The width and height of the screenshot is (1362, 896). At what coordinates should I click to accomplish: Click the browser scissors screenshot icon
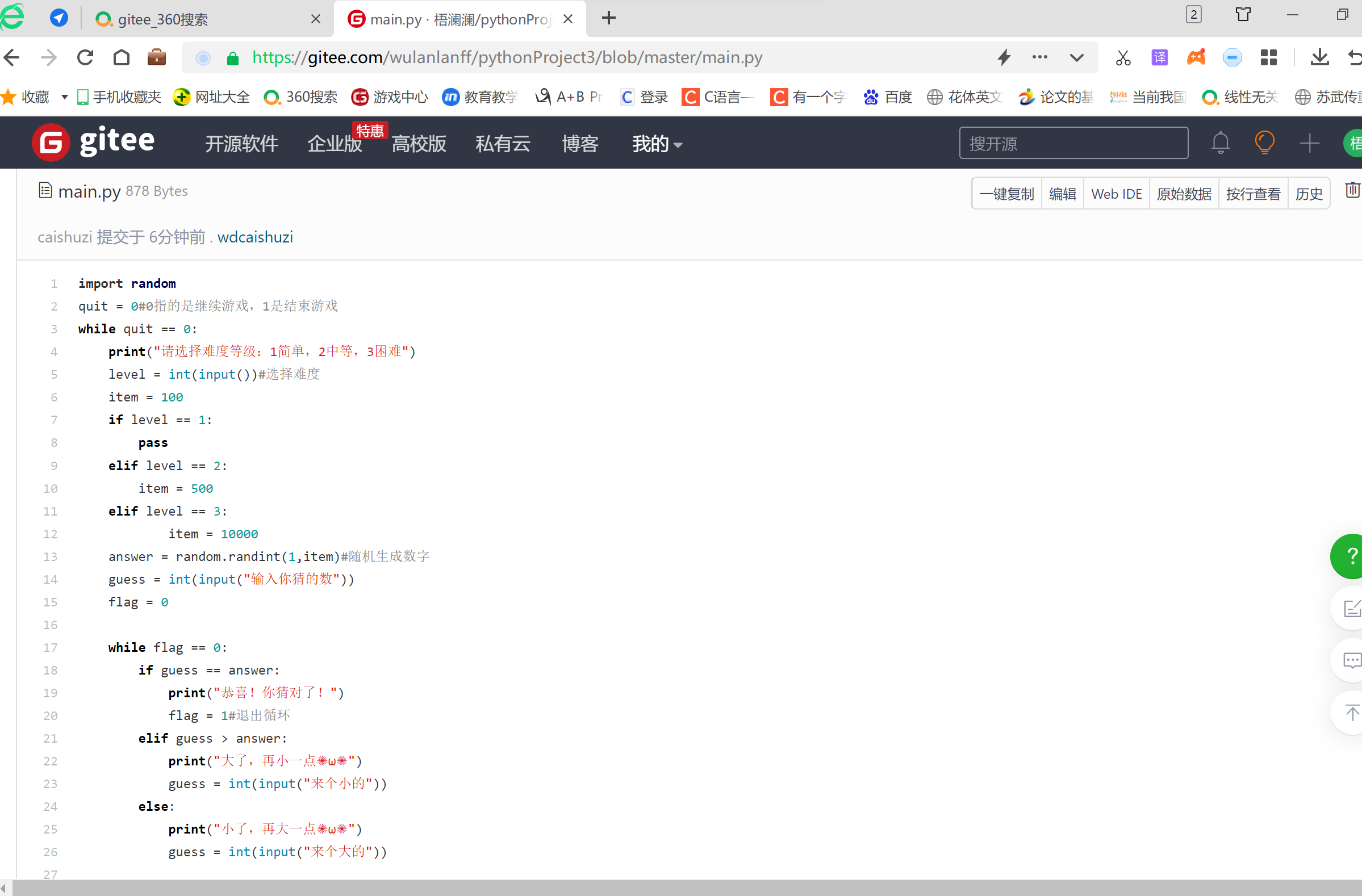(x=1123, y=58)
